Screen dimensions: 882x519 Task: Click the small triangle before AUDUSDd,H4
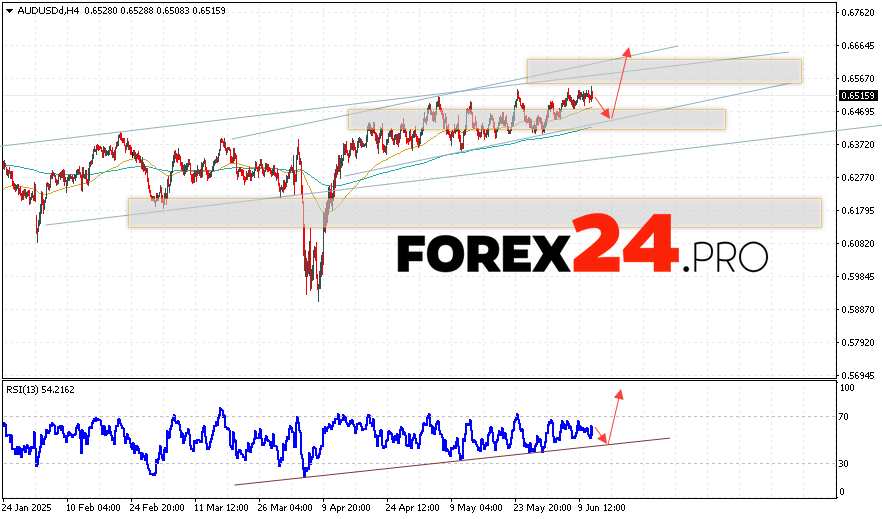point(9,8)
